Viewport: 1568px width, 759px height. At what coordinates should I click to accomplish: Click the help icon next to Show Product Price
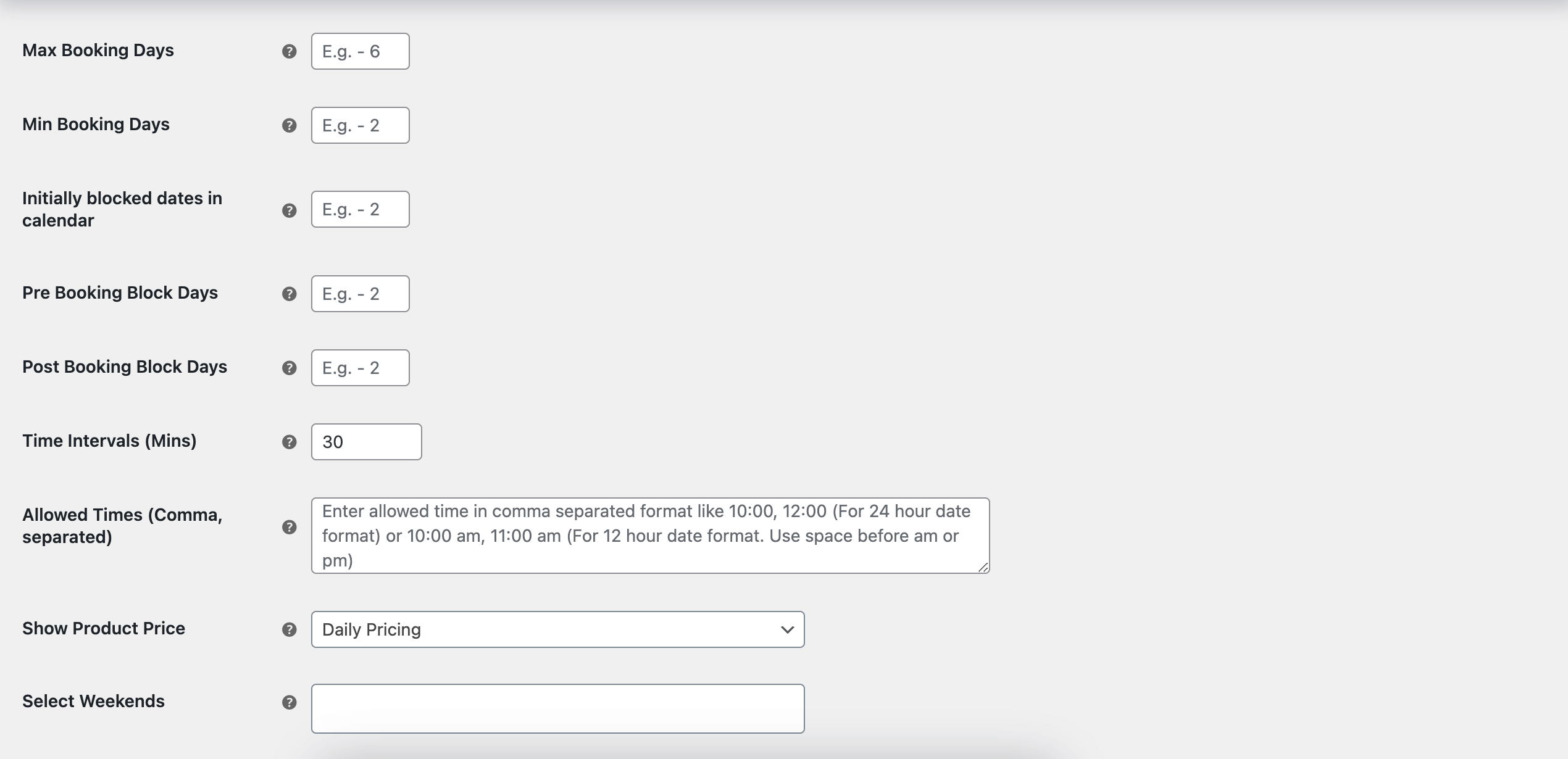point(289,629)
